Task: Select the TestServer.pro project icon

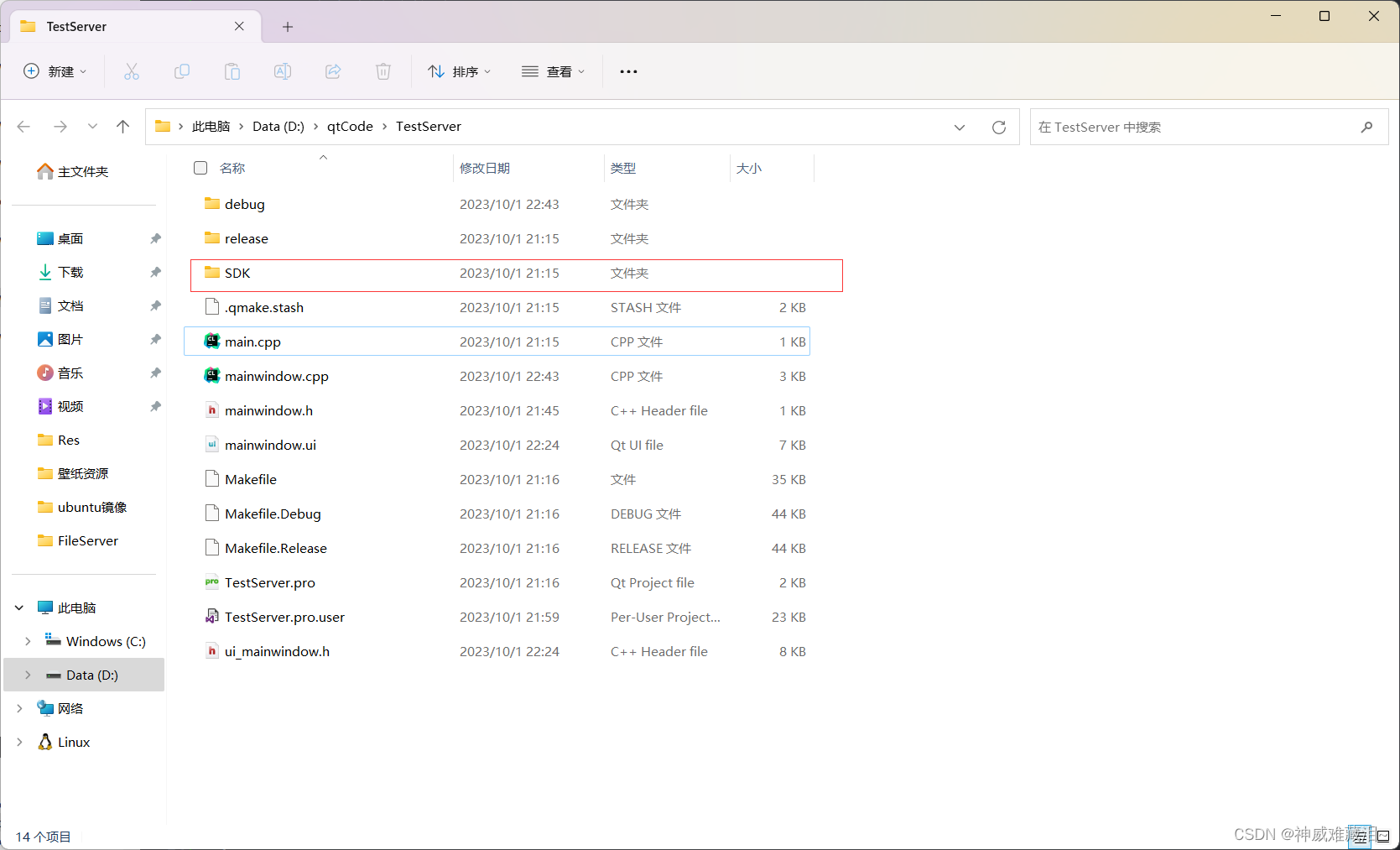Action: click(x=212, y=582)
